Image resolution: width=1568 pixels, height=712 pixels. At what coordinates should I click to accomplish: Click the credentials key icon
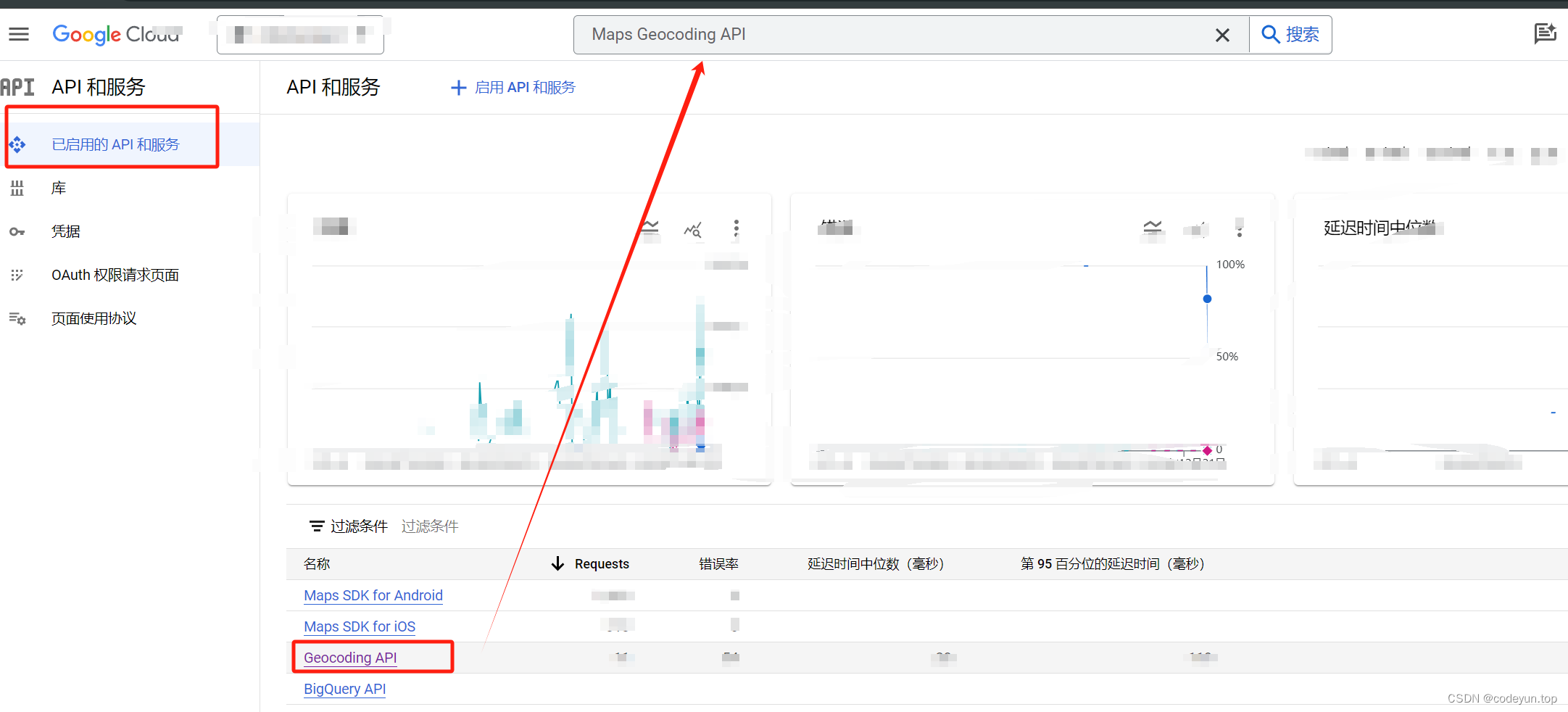click(x=17, y=232)
